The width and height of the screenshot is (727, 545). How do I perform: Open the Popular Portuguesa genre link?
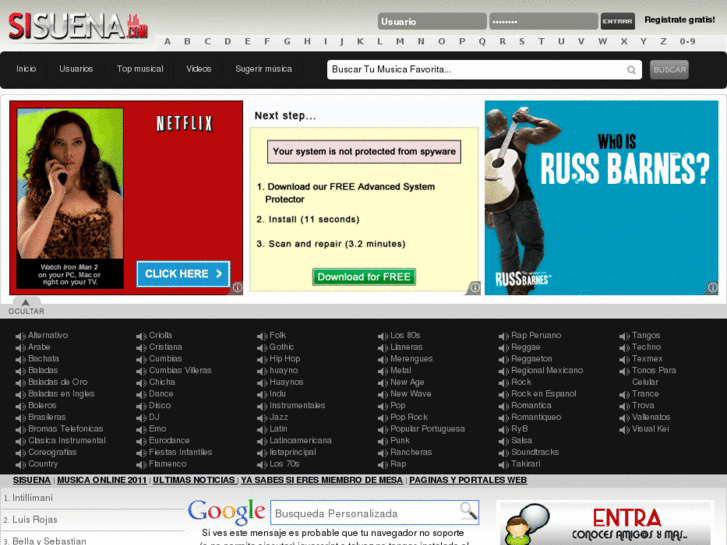tap(427, 429)
